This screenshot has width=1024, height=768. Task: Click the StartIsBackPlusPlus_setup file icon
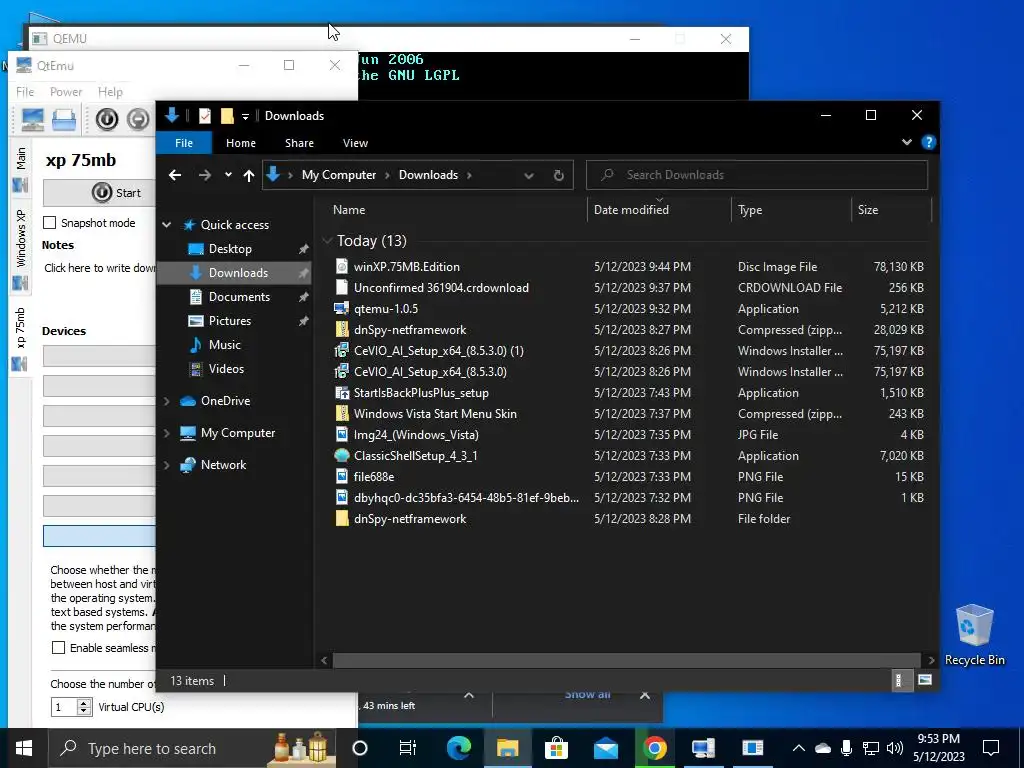[342, 392]
